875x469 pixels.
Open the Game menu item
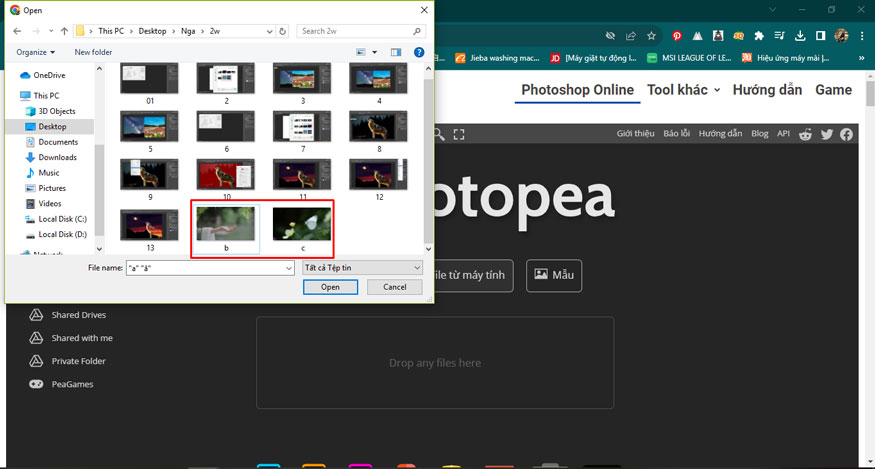833,90
